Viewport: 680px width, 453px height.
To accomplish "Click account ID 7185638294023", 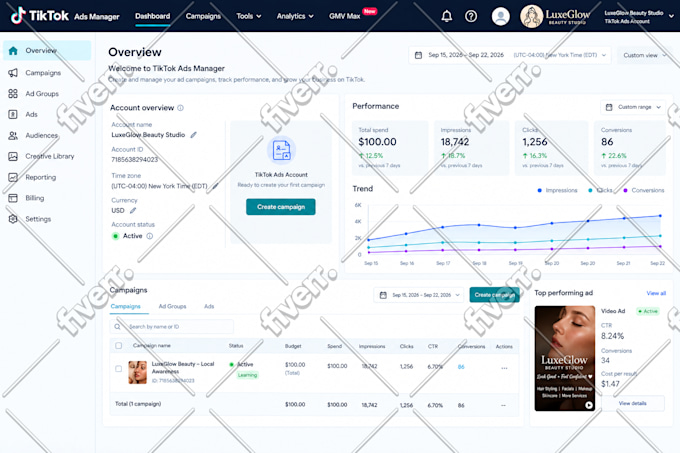I will tap(134, 160).
